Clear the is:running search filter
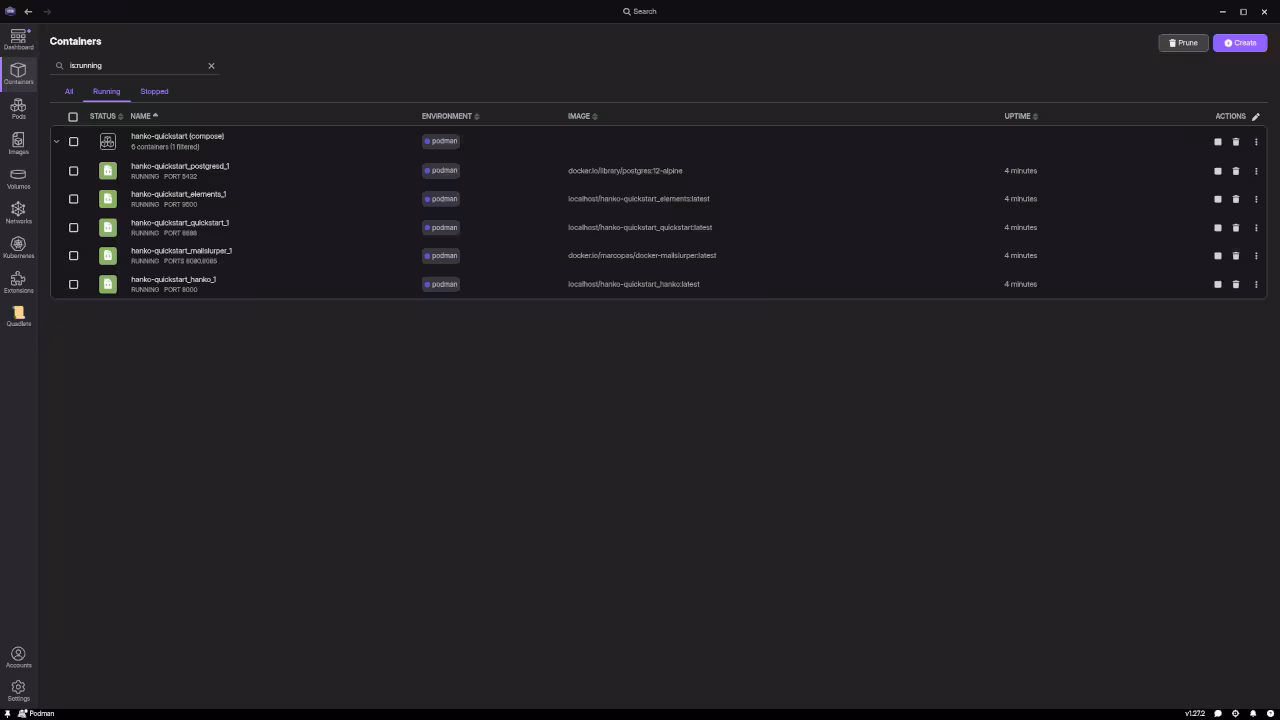The height and width of the screenshot is (720, 1280). point(211,66)
